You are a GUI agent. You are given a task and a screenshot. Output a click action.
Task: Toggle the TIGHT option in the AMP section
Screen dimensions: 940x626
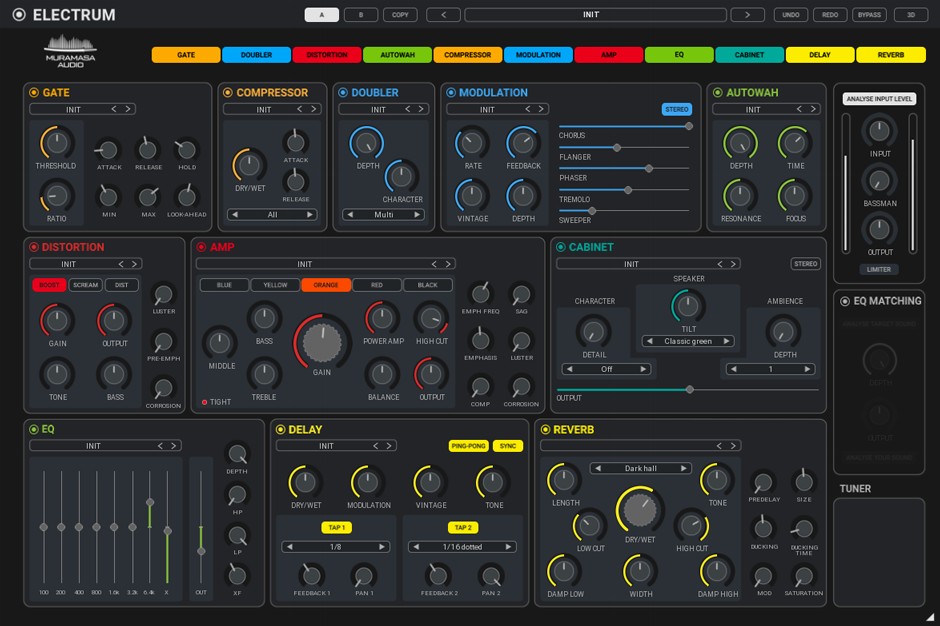click(x=208, y=402)
